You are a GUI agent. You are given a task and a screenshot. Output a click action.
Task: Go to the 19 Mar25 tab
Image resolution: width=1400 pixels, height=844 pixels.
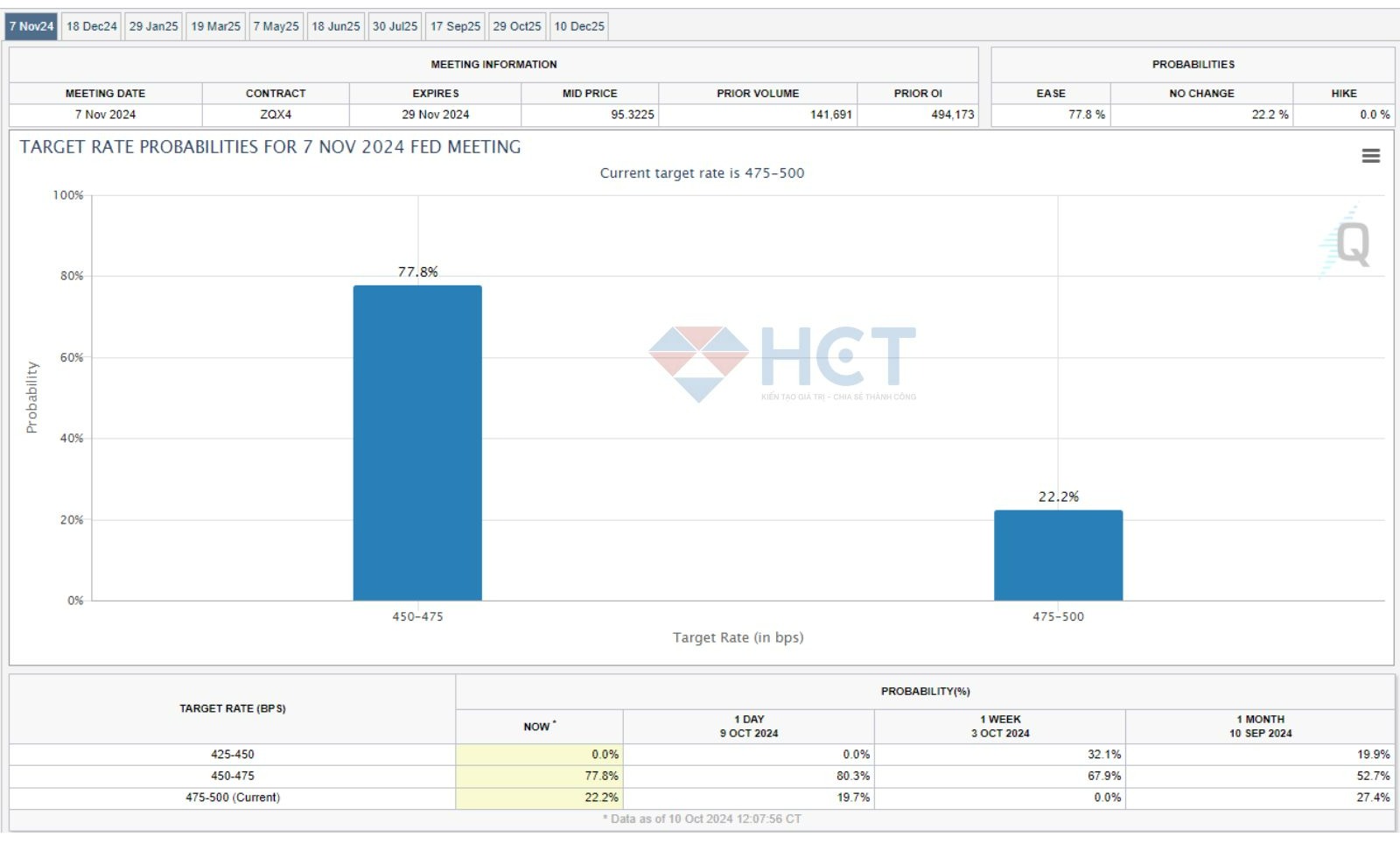coord(215,26)
